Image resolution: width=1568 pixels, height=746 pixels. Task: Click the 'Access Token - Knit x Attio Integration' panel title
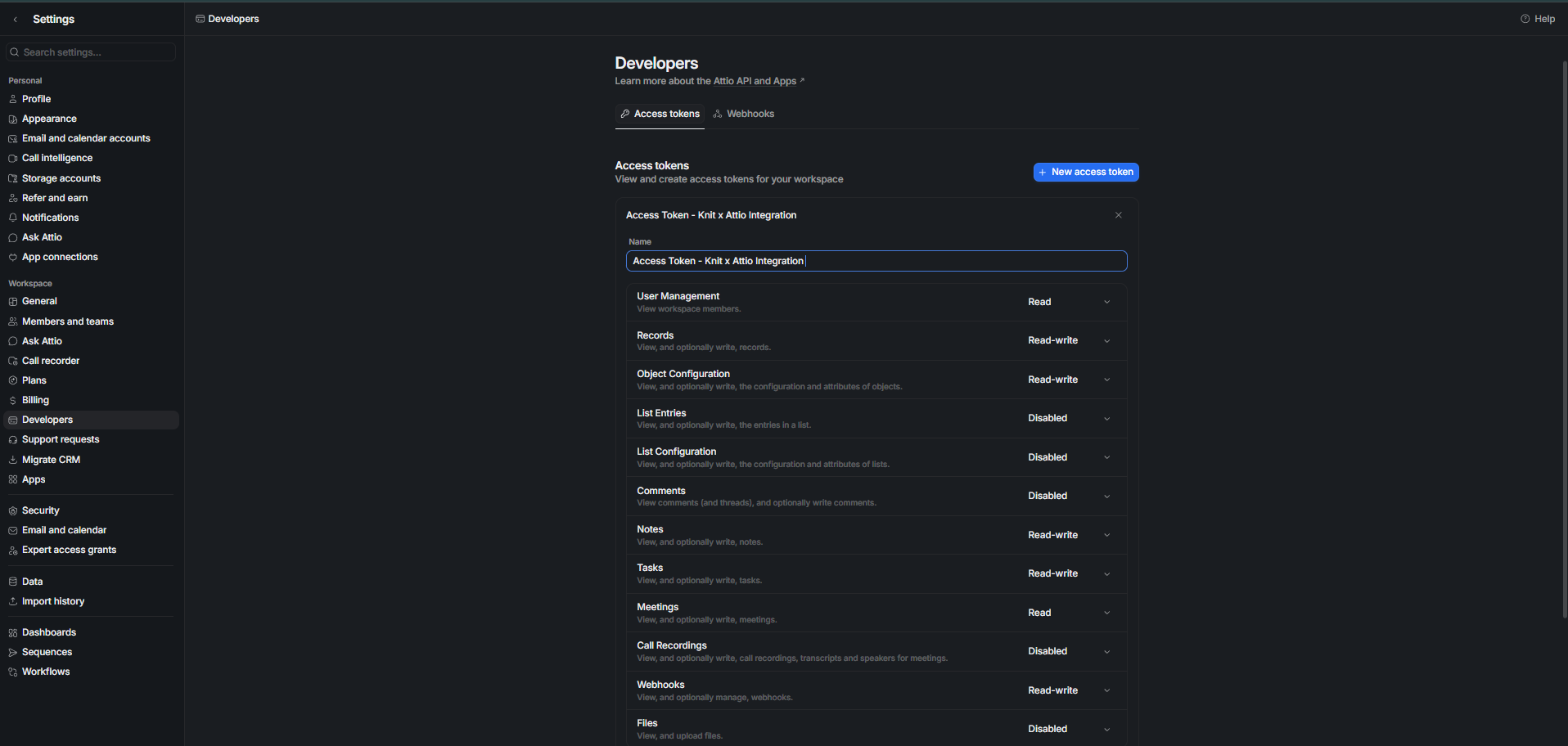tap(711, 215)
